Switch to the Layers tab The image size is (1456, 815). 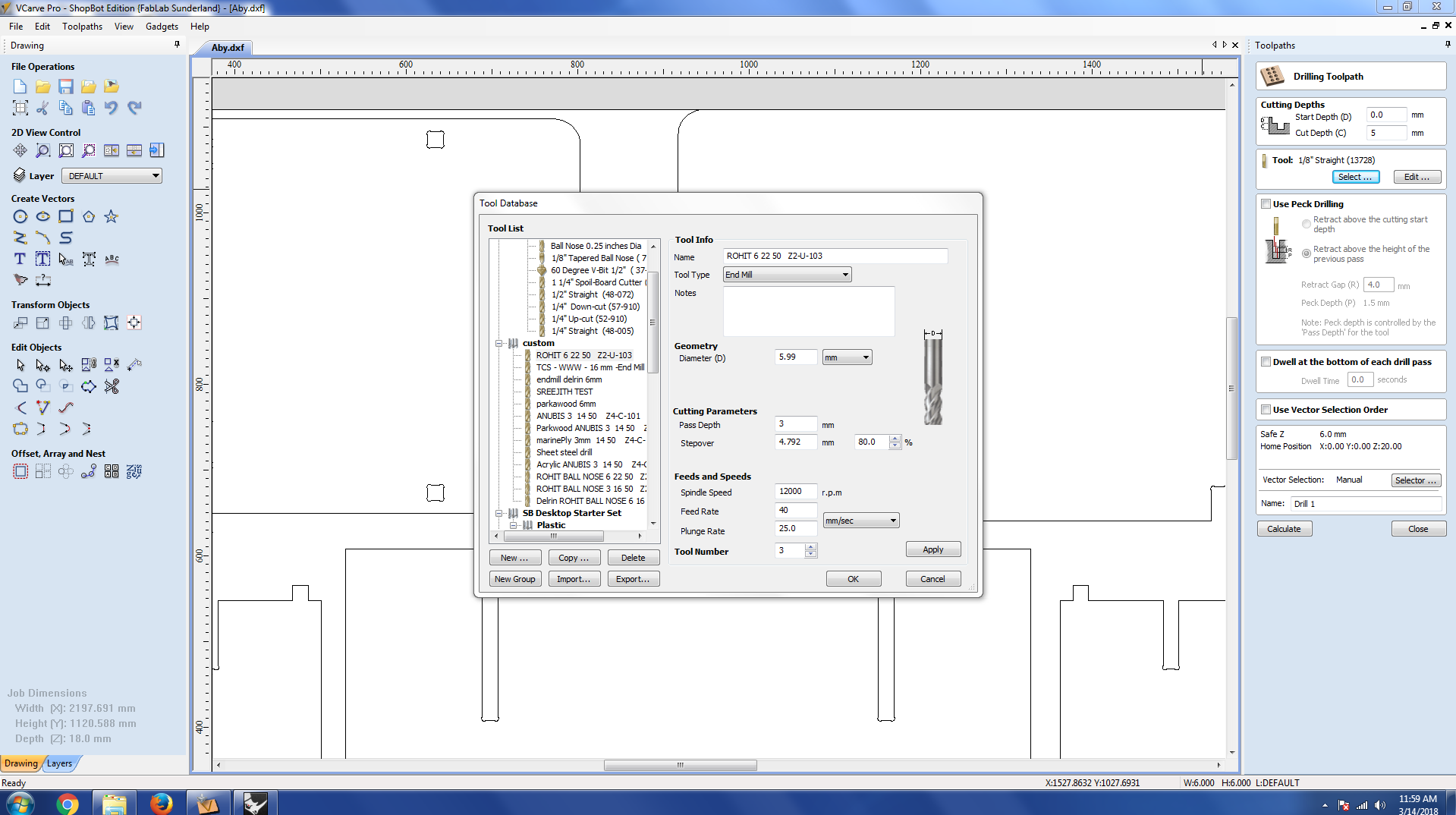point(60,763)
